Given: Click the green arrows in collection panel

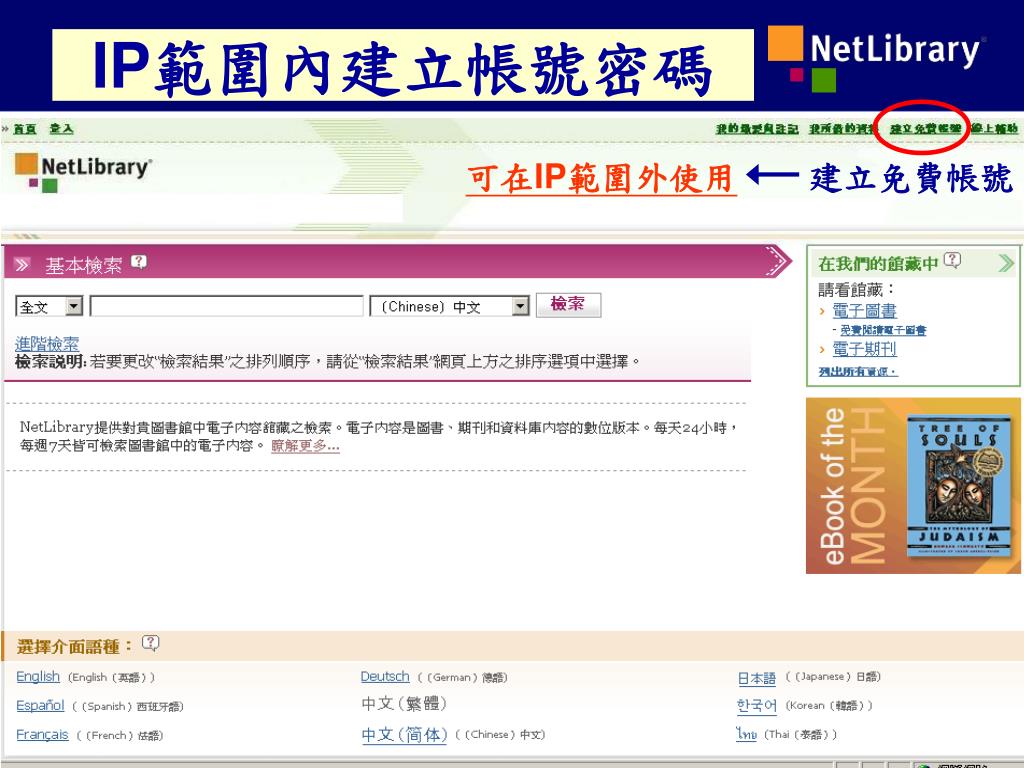Looking at the screenshot, I should (1006, 263).
